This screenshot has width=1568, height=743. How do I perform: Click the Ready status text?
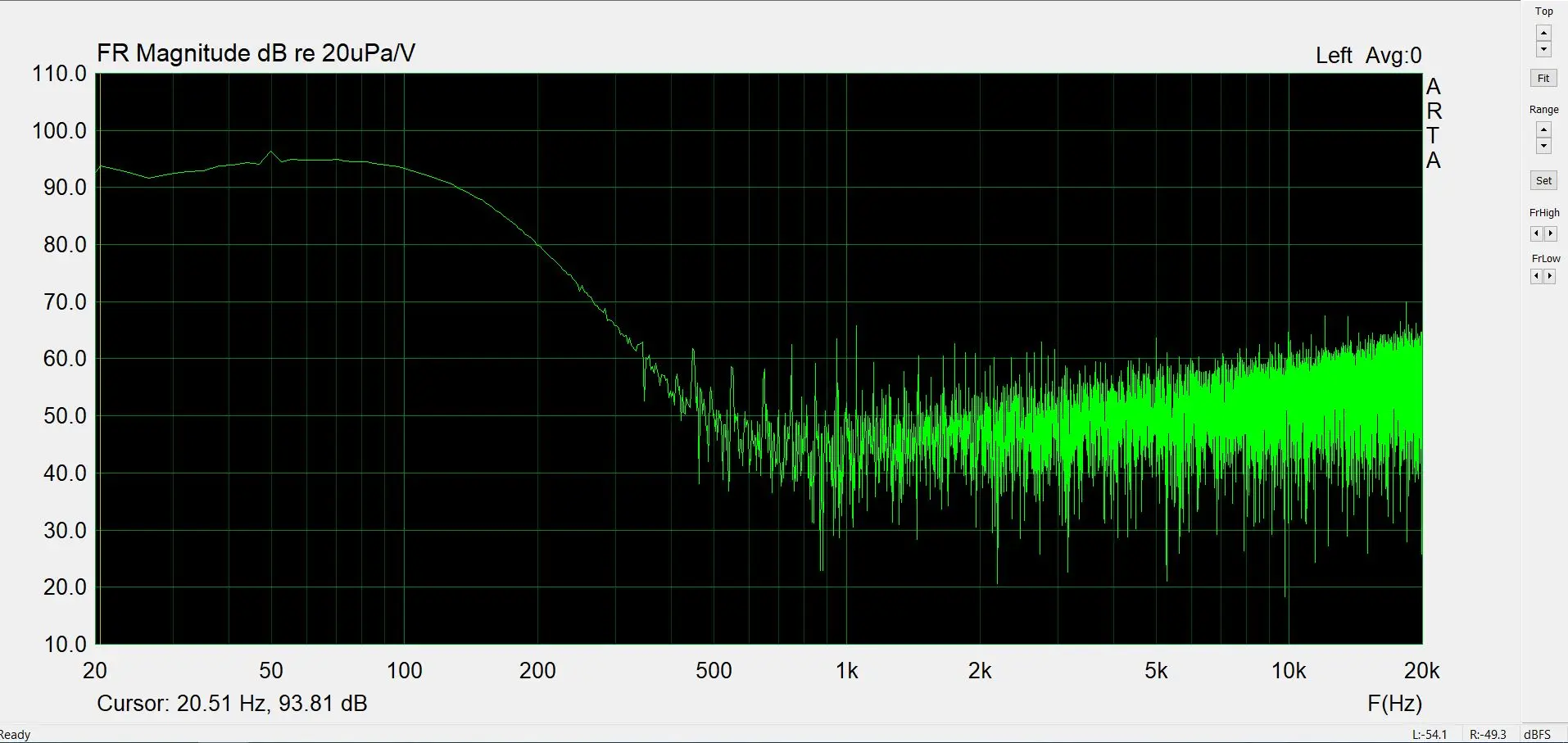tap(16, 735)
